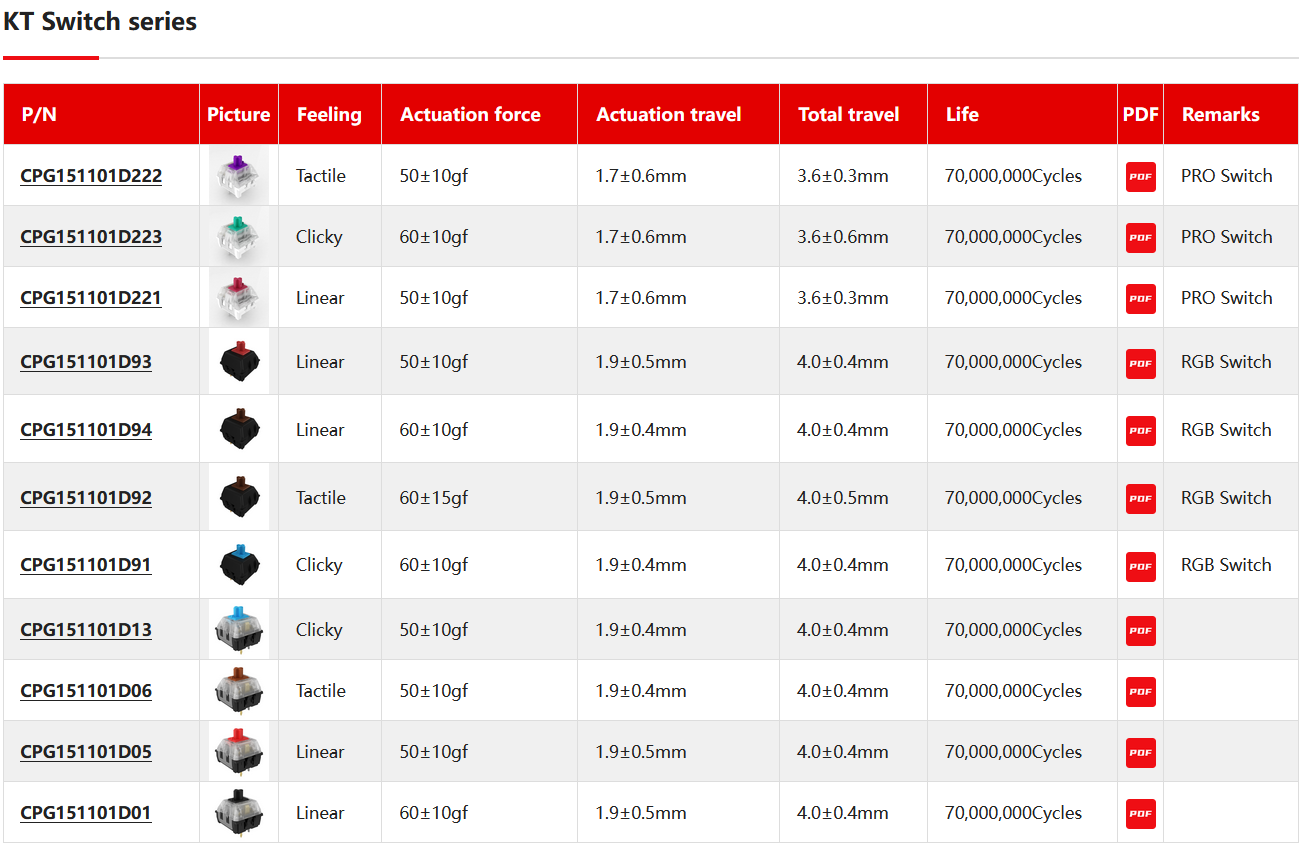1305x857 pixels.
Task: Click PDF icon for CPG151101D05
Action: pos(1140,753)
